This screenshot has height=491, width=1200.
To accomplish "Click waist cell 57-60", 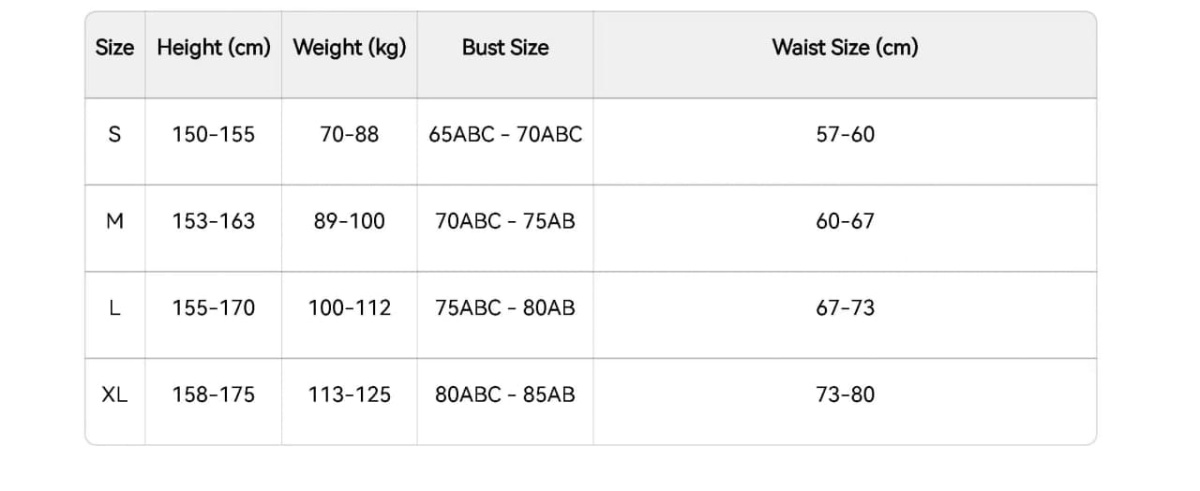I will click(x=845, y=134).
